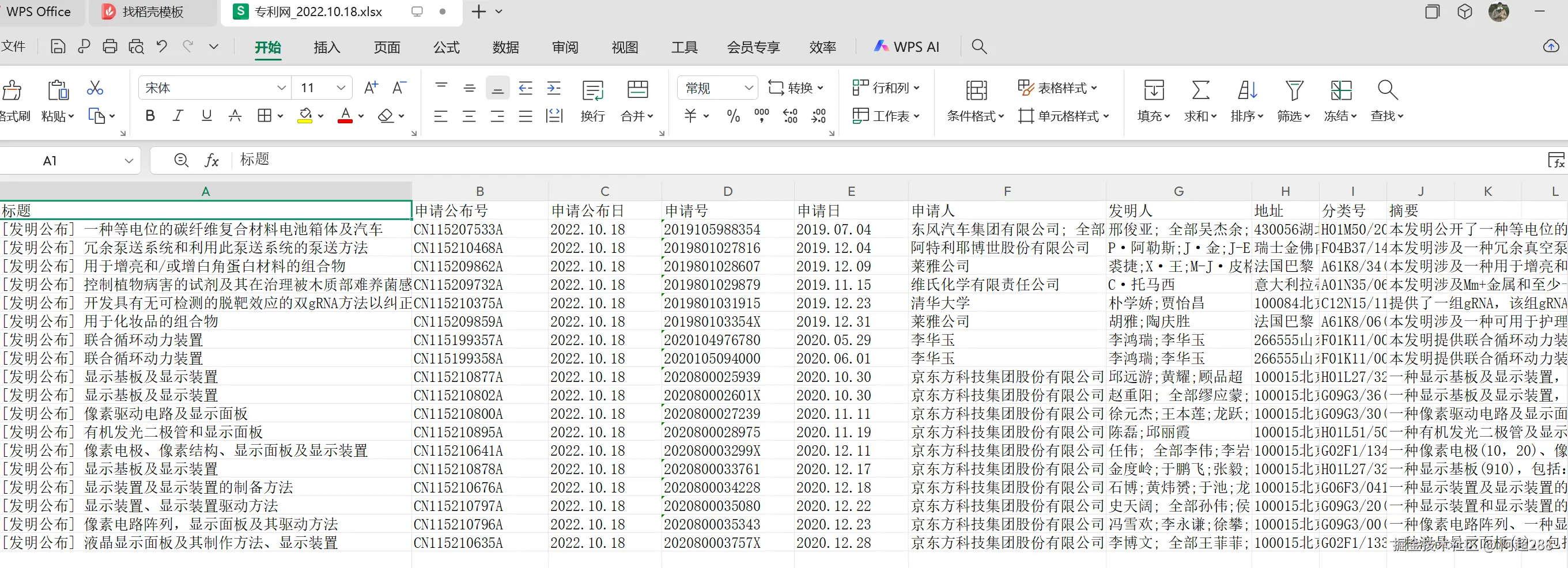Viewport: 1568px width, 568px height.
Task: Switch to the View (视图) tab
Action: (625, 47)
